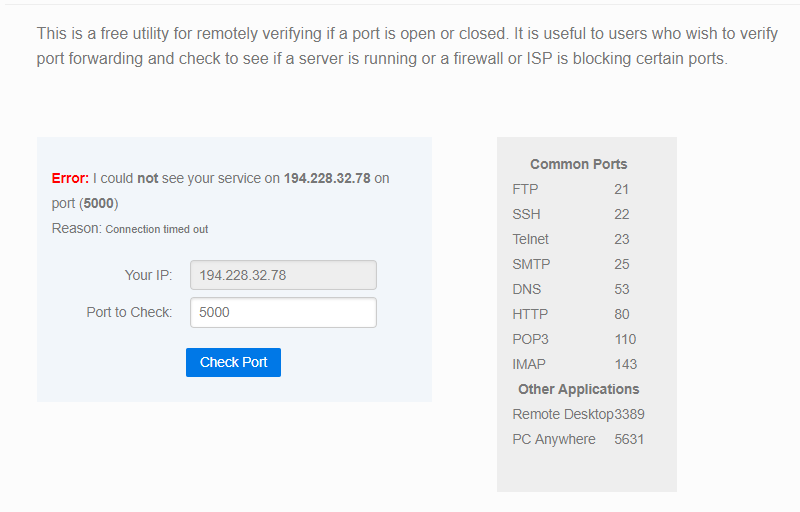This screenshot has width=800, height=512.
Task: Click the Check Port button
Action: (x=233, y=362)
